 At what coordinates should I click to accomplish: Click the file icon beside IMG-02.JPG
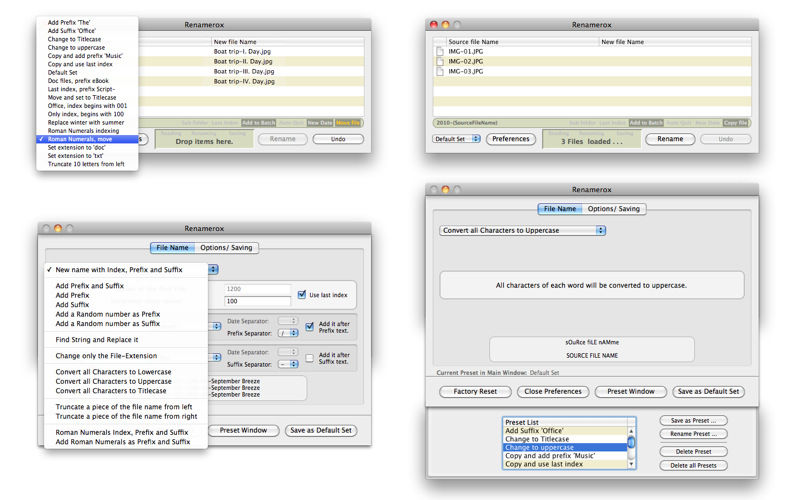point(440,61)
